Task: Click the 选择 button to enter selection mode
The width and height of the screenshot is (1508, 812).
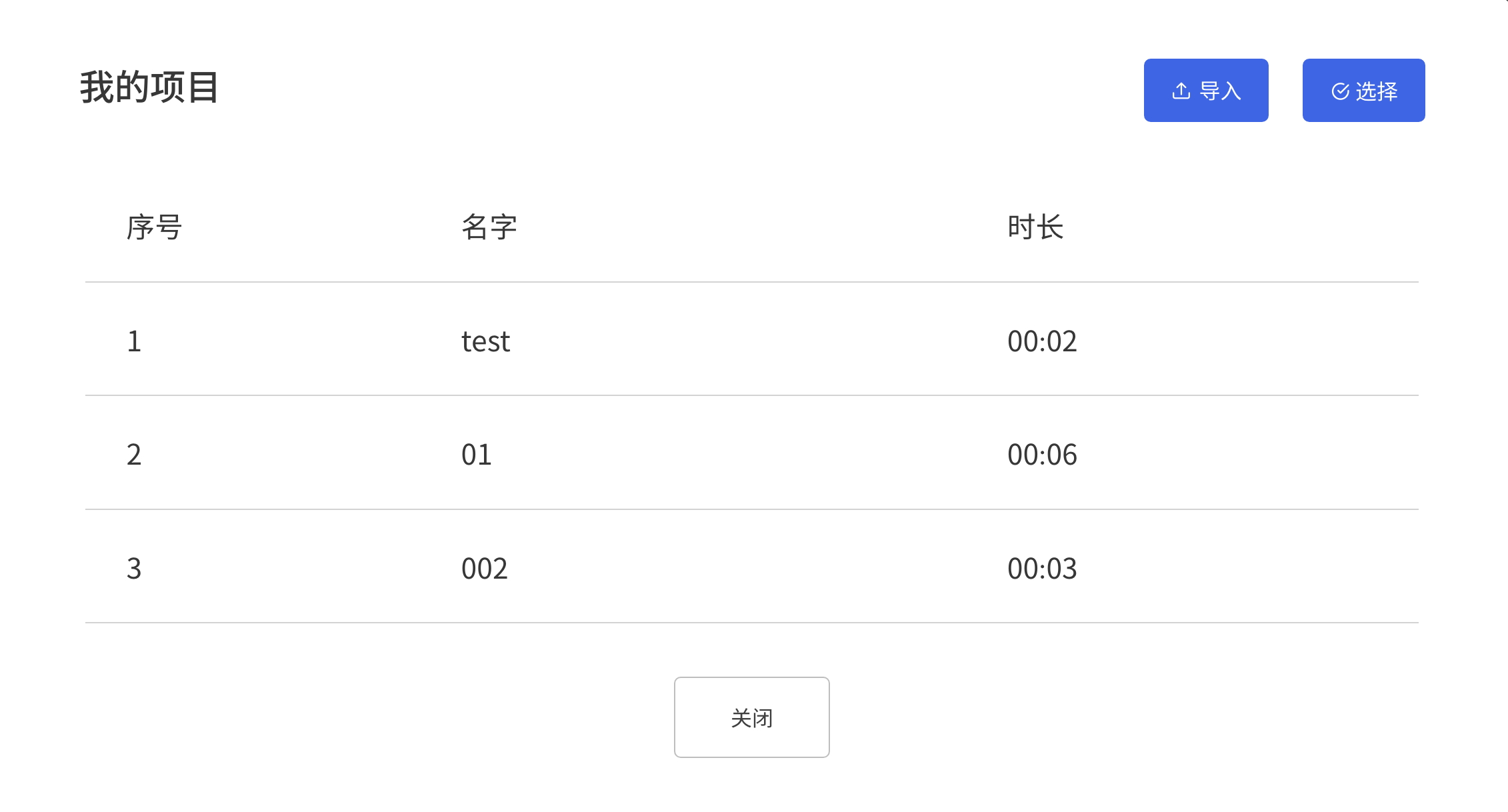Action: (x=1363, y=91)
